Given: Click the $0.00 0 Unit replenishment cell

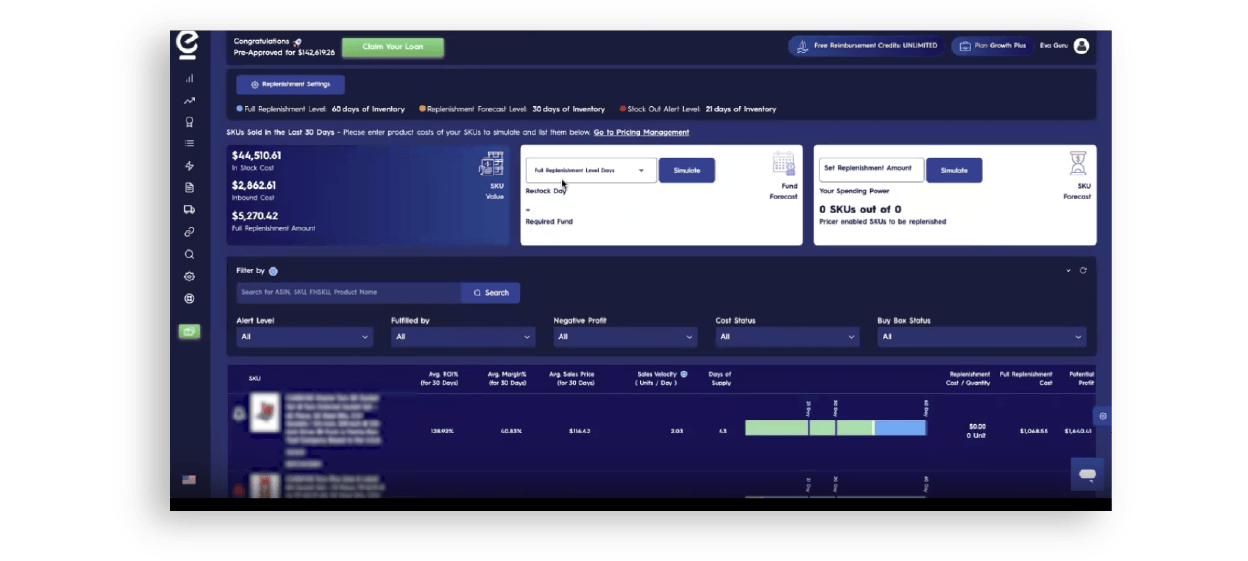Looking at the screenshot, I should [976, 431].
